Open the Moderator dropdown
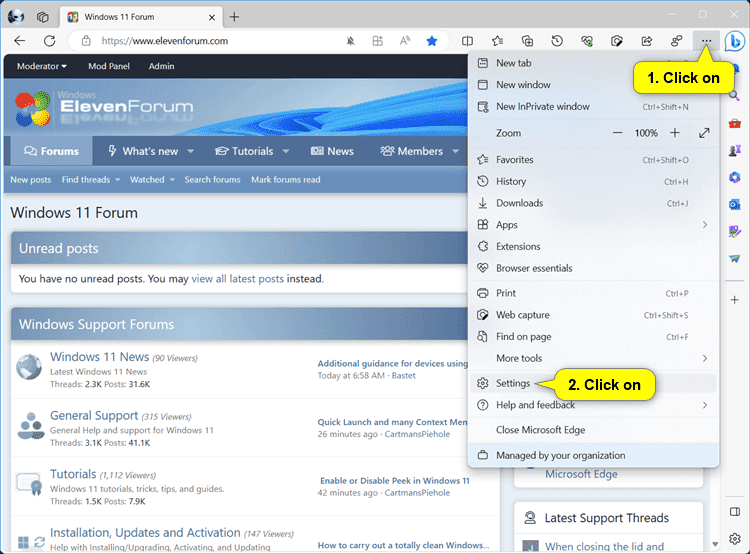 pos(42,66)
